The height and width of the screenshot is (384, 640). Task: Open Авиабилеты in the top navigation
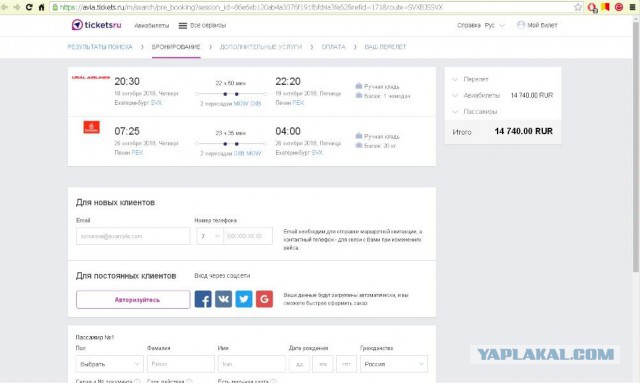pos(151,25)
